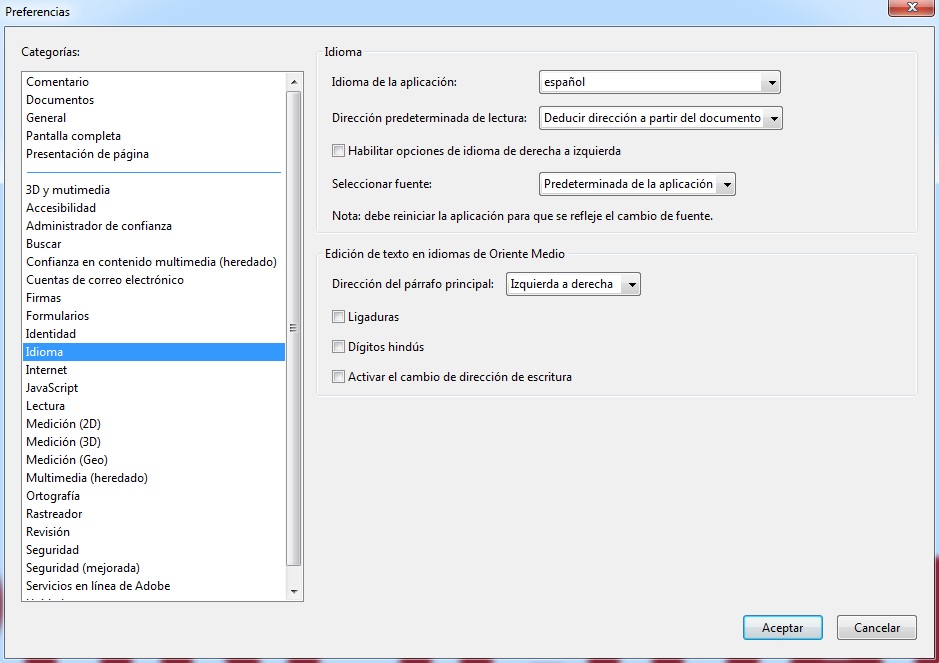Activate cambio de dirección de escritura
The height and width of the screenshot is (663, 939).
click(337, 377)
